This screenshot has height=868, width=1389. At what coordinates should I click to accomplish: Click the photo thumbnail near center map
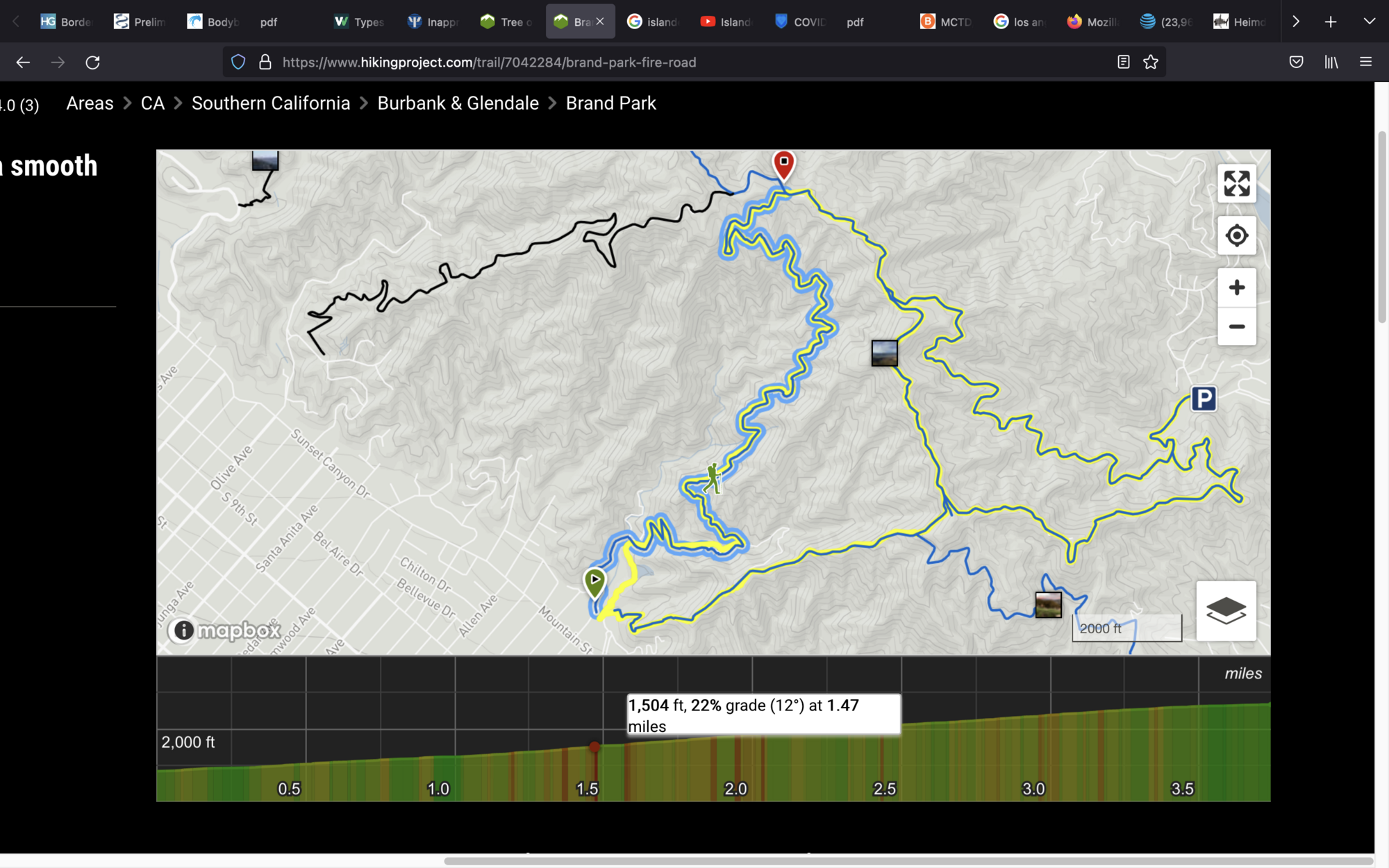883,353
